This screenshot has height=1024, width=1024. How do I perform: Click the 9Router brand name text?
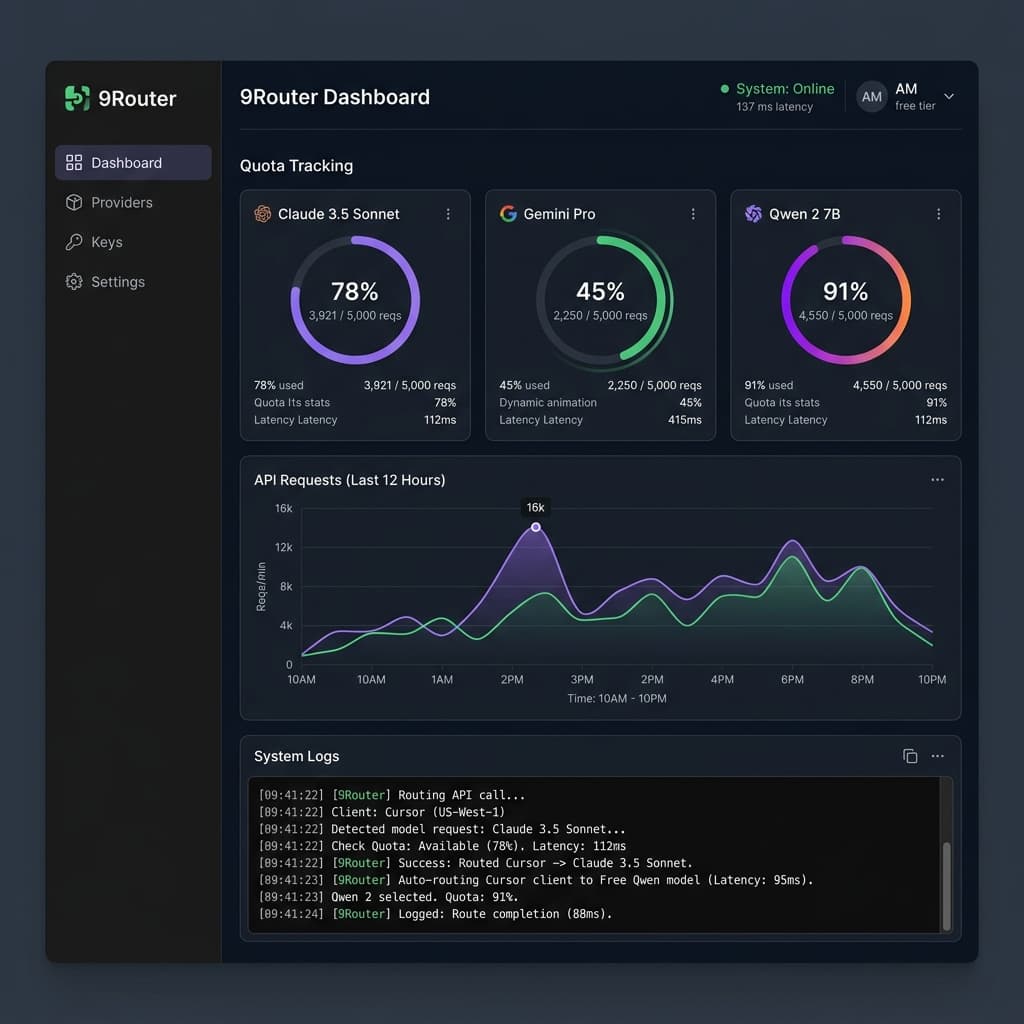pyautogui.click(x=137, y=99)
